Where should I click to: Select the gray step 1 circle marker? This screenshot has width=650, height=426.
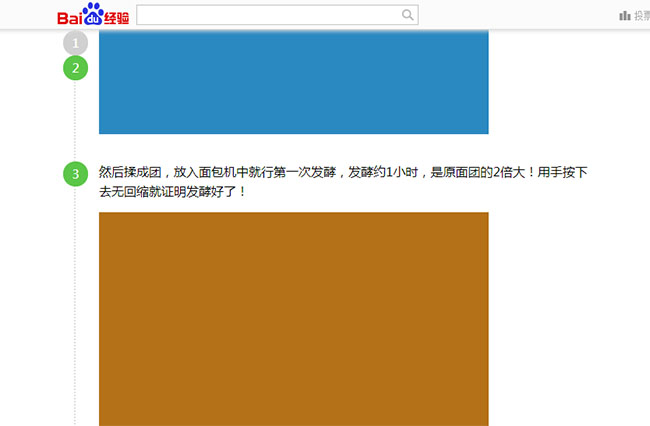pyautogui.click(x=75, y=44)
